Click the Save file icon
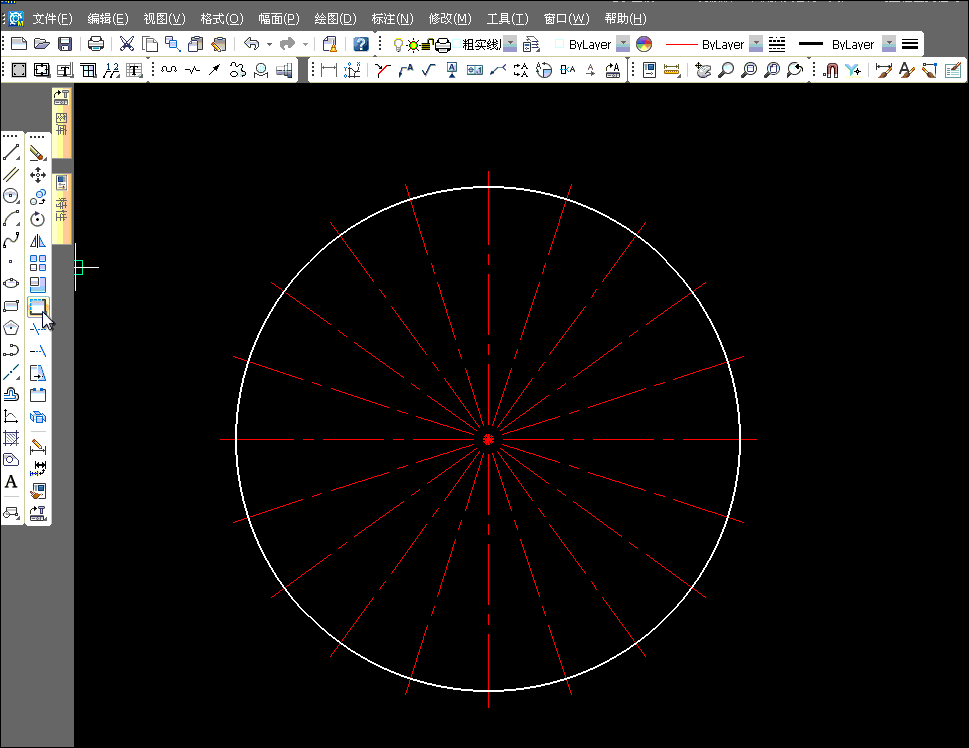The height and width of the screenshot is (748, 969). click(x=65, y=44)
